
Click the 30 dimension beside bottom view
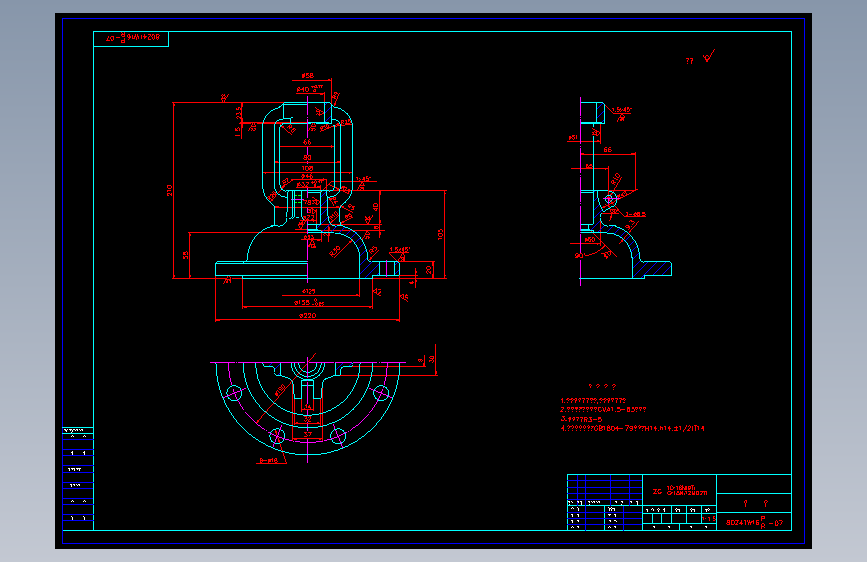[x=431, y=359]
